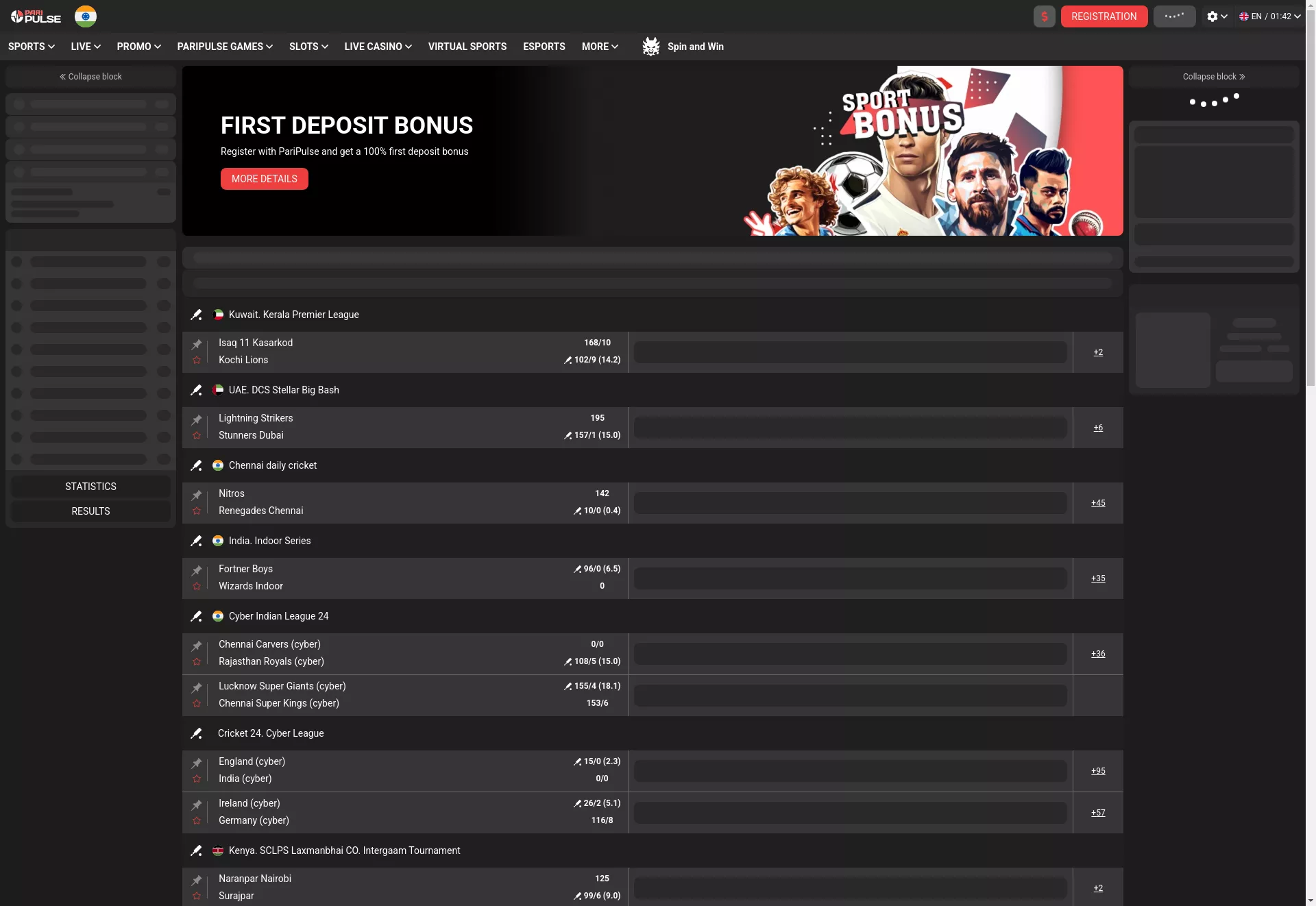Favorite the Ireland (cyber) match star

tap(197, 821)
